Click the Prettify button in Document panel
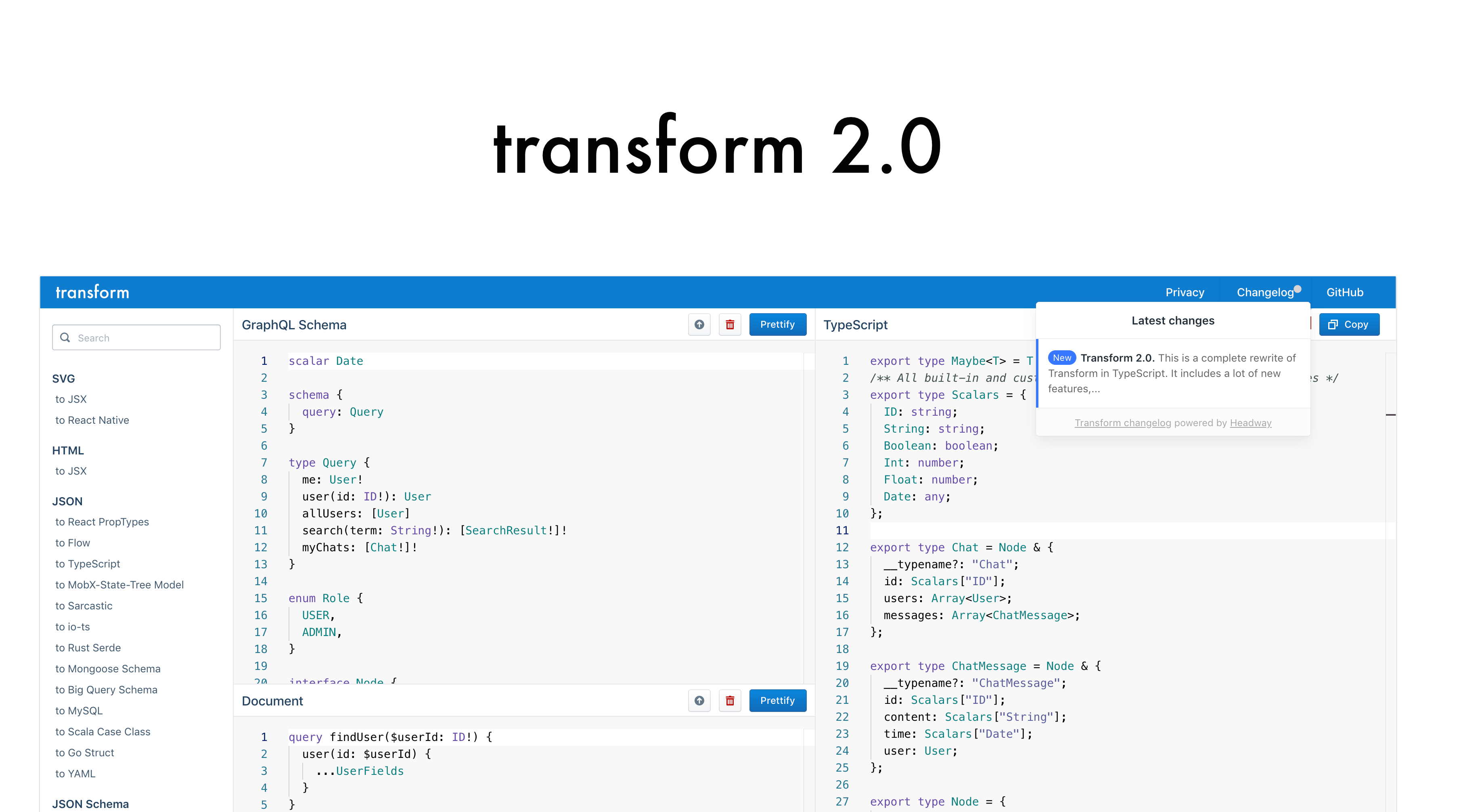 pyautogui.click(x=778, y=700)
